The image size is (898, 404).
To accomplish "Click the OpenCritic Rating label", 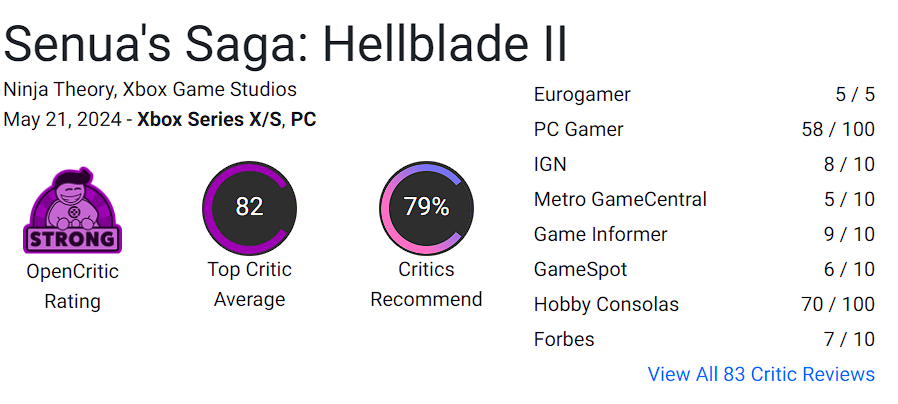I will pyautogui.click(x=72, y=286).
